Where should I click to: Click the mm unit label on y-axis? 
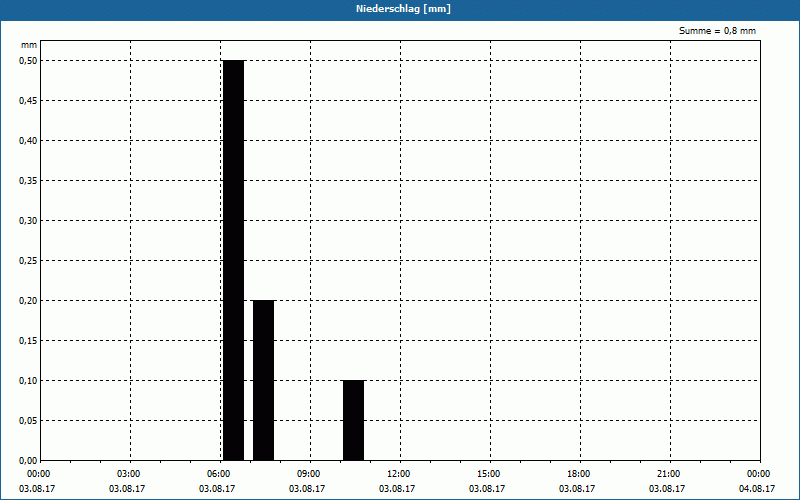(x=29, y=45)
